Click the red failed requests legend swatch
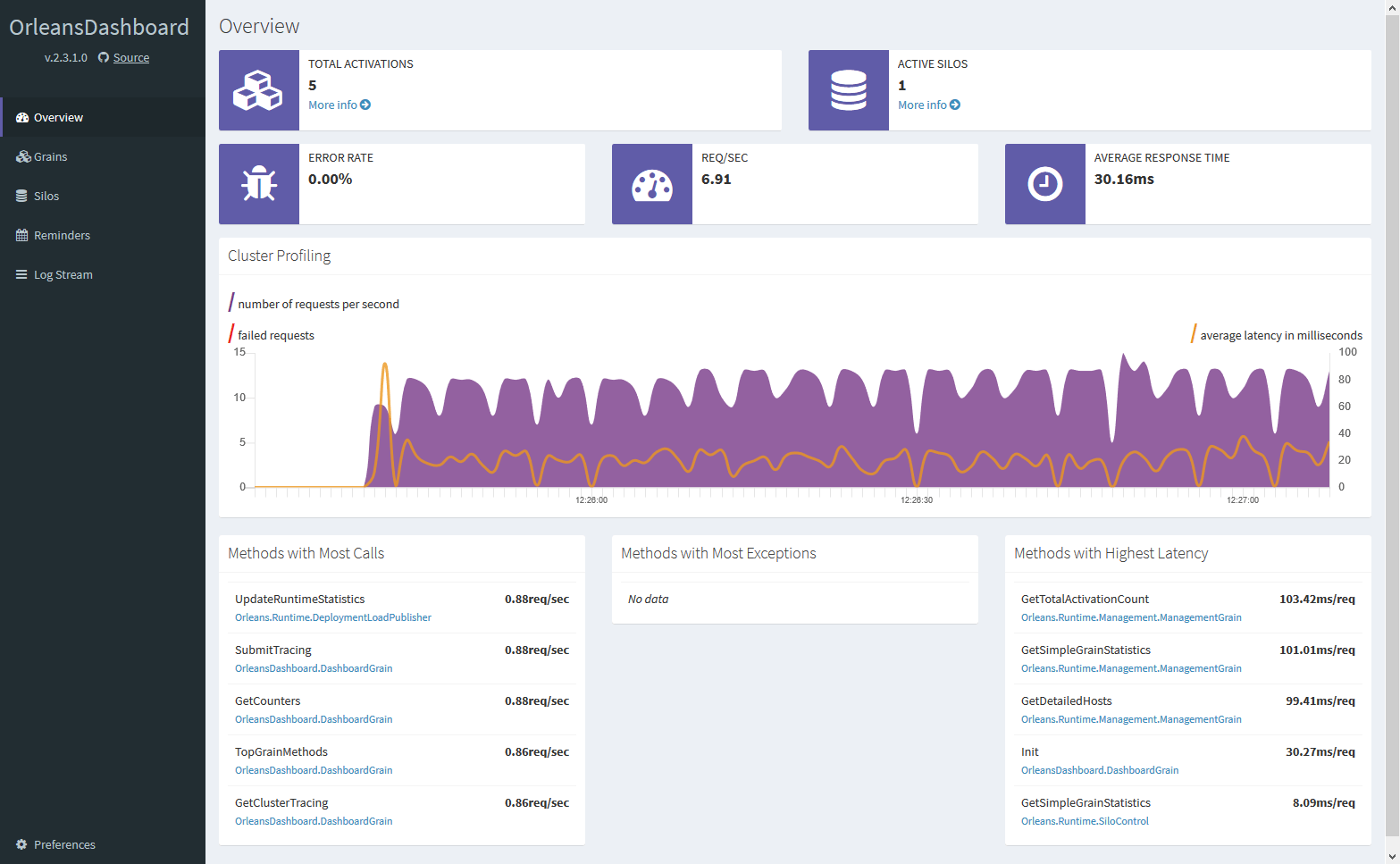Image resolution: width=1400 pixels, height=864 pixels. pyautogui.click(x=231, y=334)
